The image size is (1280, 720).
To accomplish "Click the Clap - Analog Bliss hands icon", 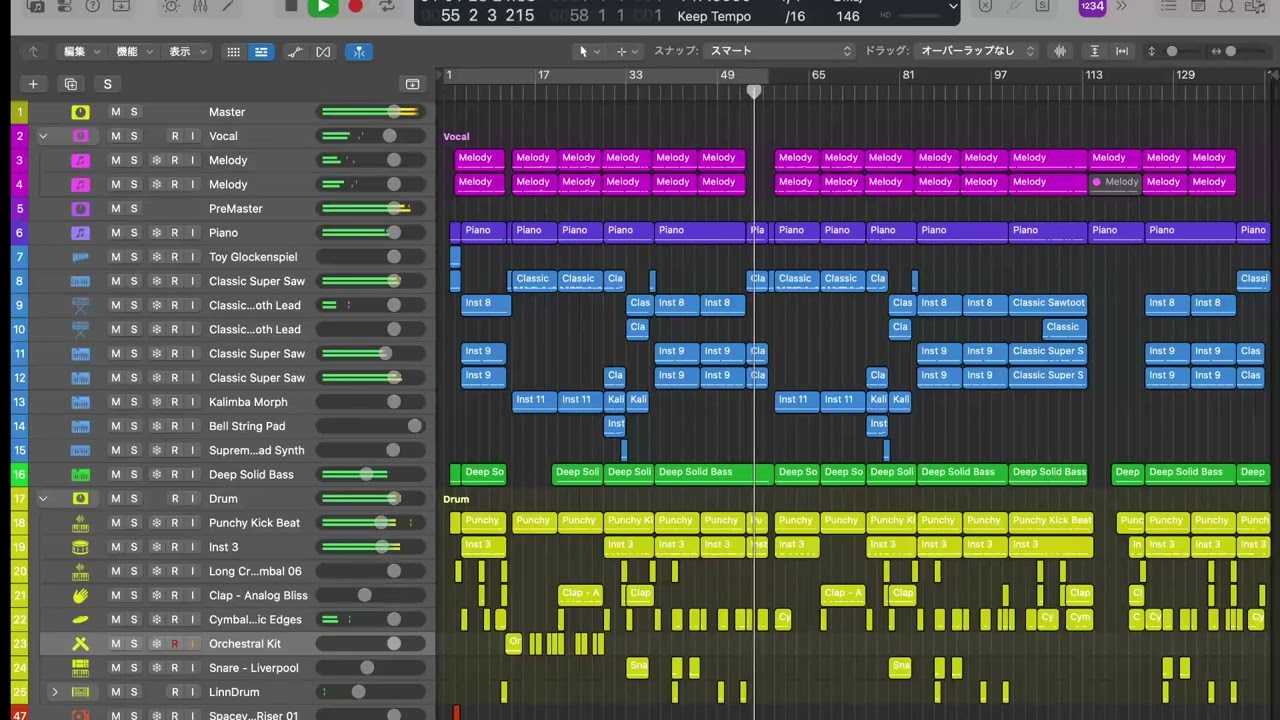I will coord(80,596).
